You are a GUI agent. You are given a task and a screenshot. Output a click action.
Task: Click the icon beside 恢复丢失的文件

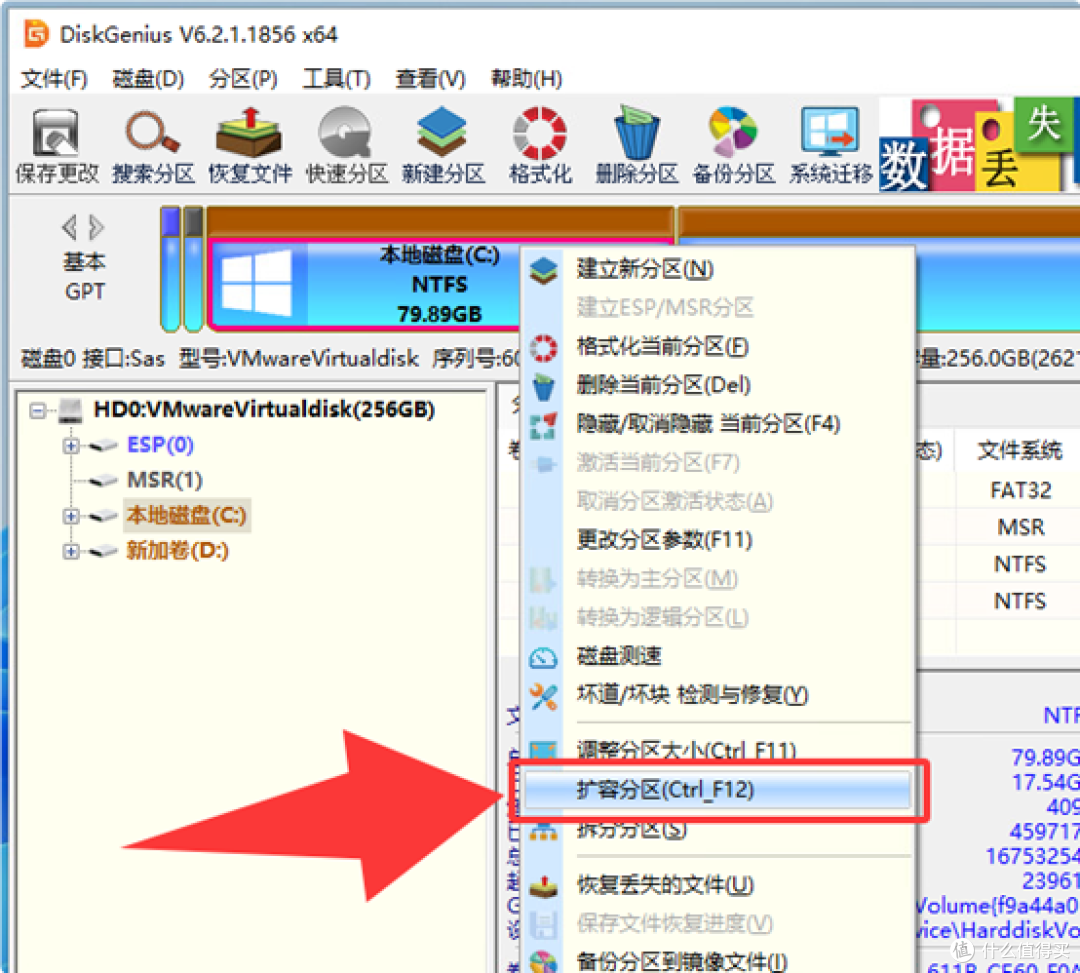[543, 886]
